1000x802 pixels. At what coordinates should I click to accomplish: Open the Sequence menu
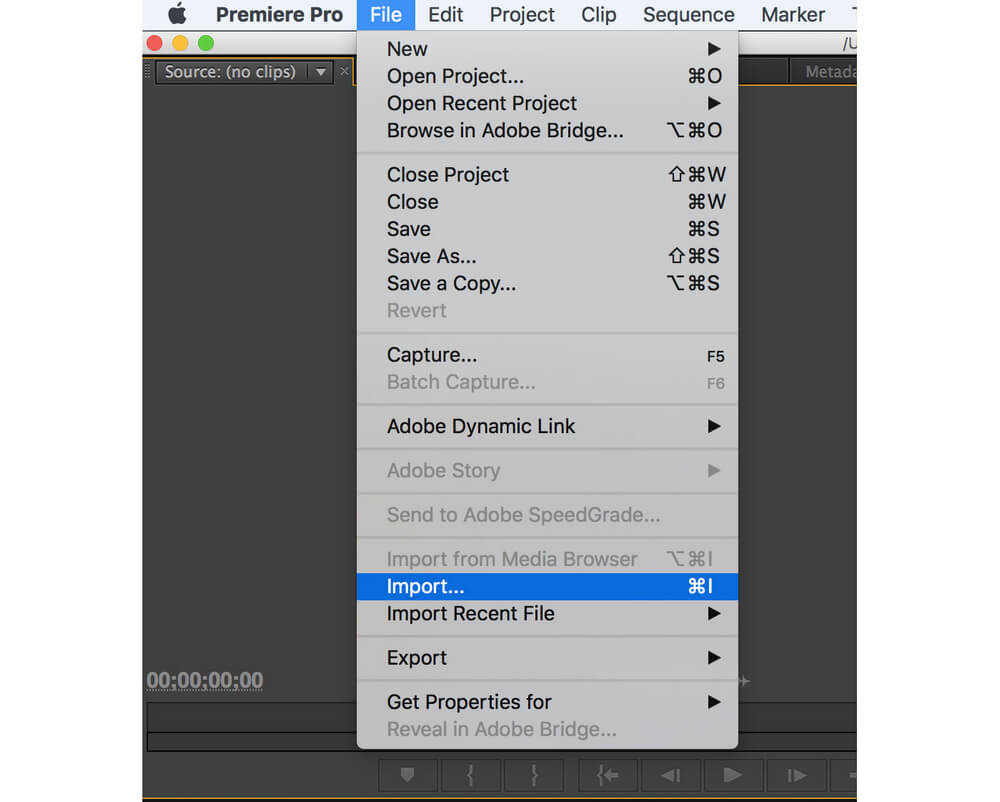coord(688,15)
